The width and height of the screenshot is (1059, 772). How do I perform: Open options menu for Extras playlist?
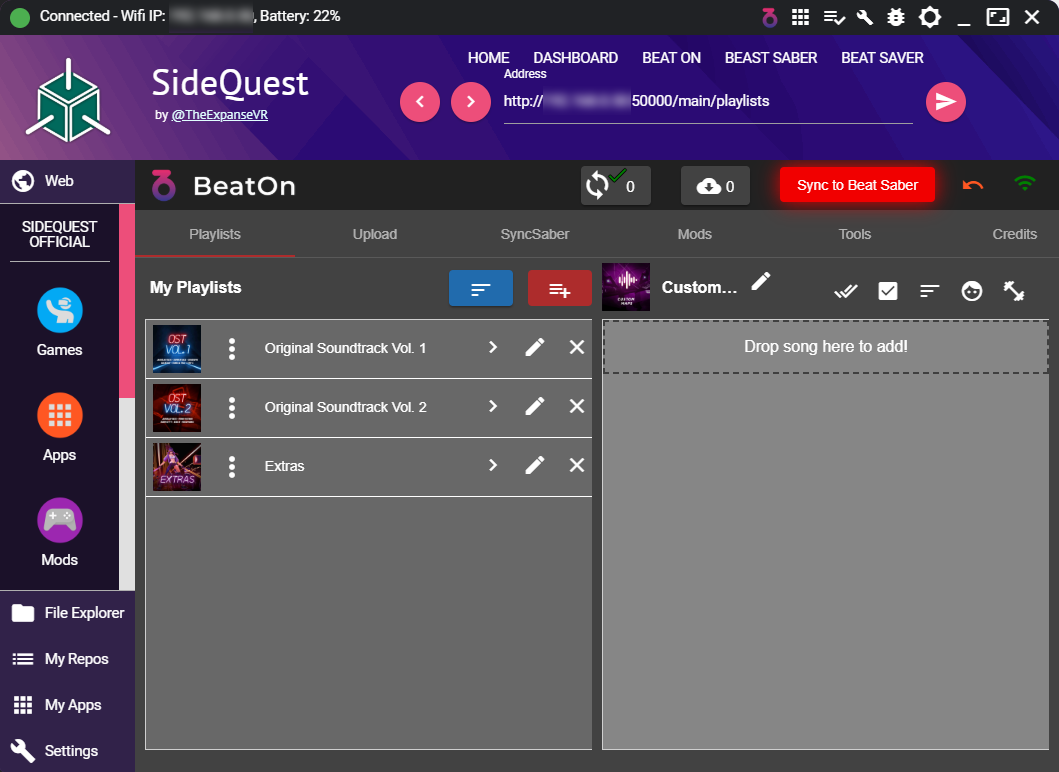[x=232, y=466]
